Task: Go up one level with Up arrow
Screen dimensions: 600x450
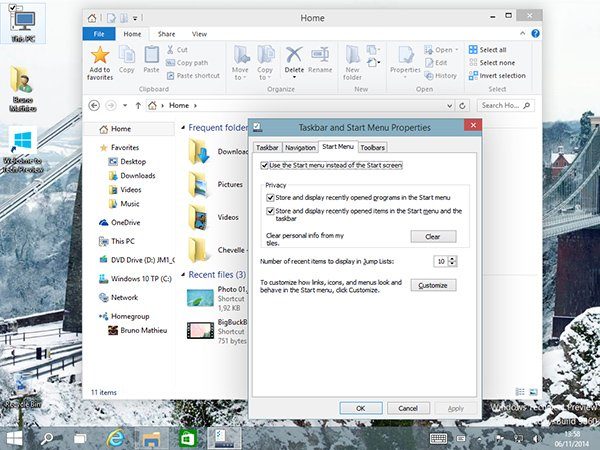Action: click(138, 105)
